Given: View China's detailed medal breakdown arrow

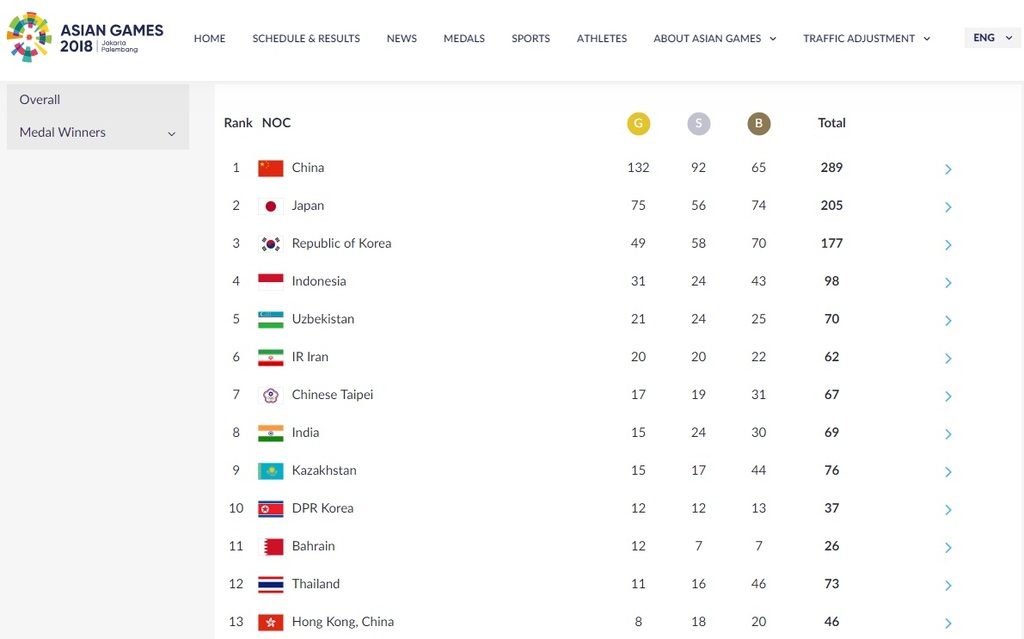Looking at the screenshot, I should coord(948,169).
